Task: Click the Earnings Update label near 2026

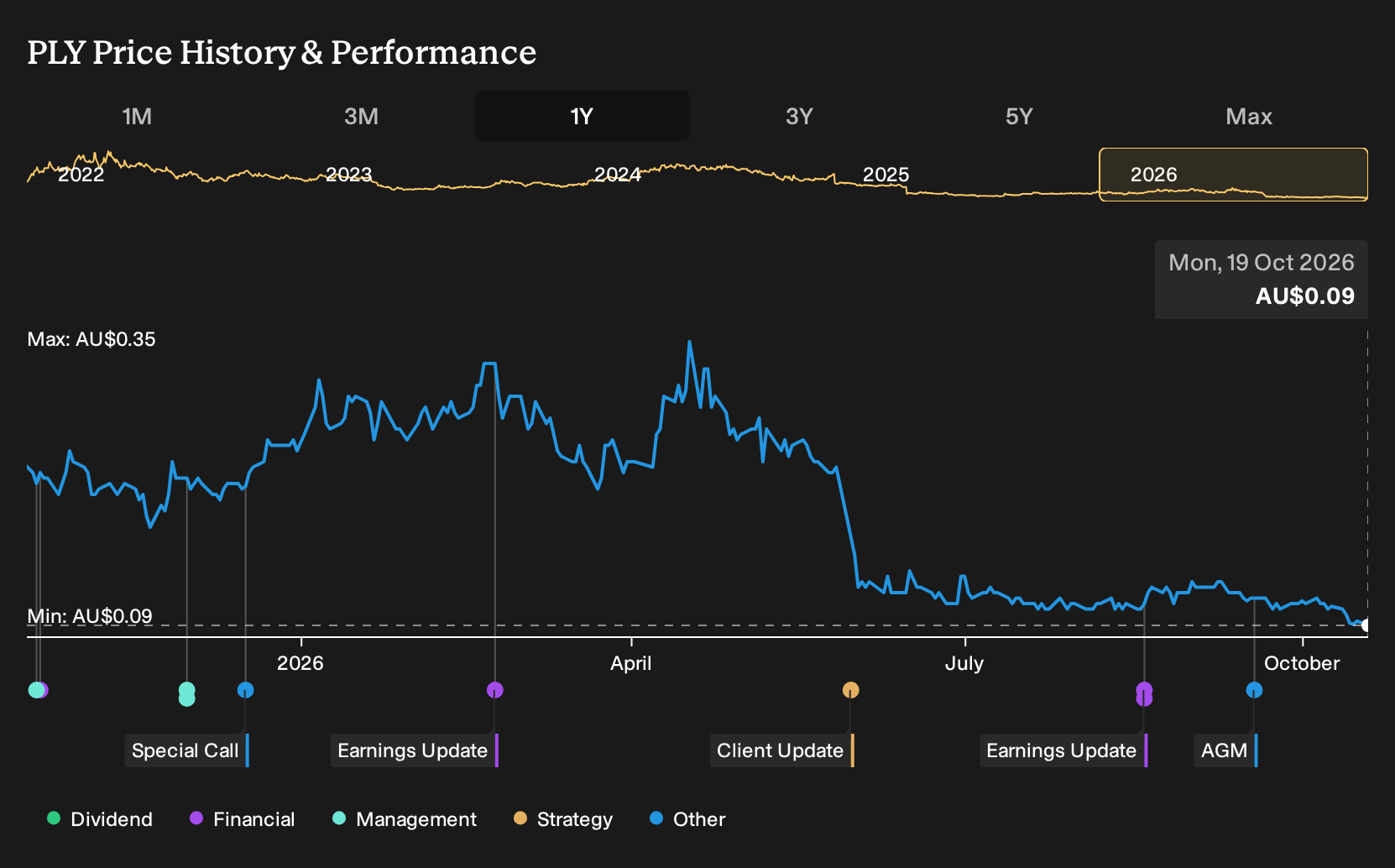Action: [x=414, y=750]
